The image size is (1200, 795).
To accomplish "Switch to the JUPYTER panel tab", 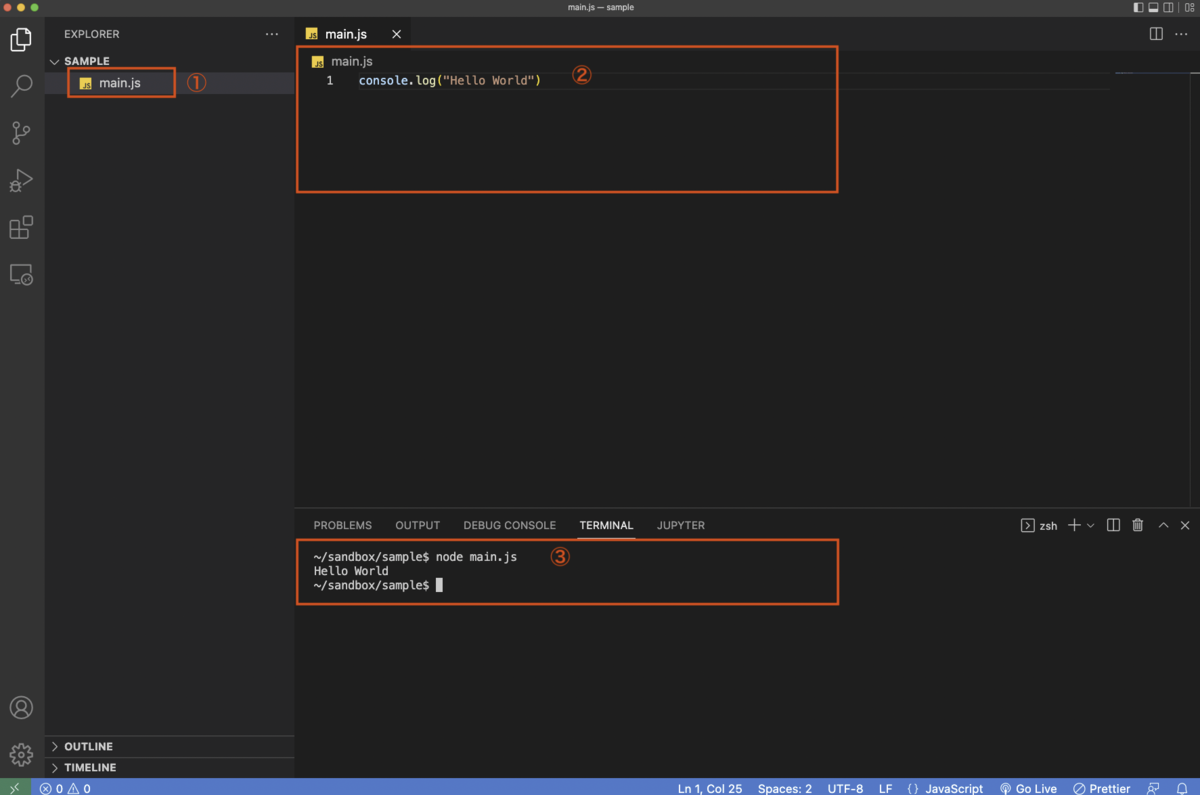I will click(681, 525).
